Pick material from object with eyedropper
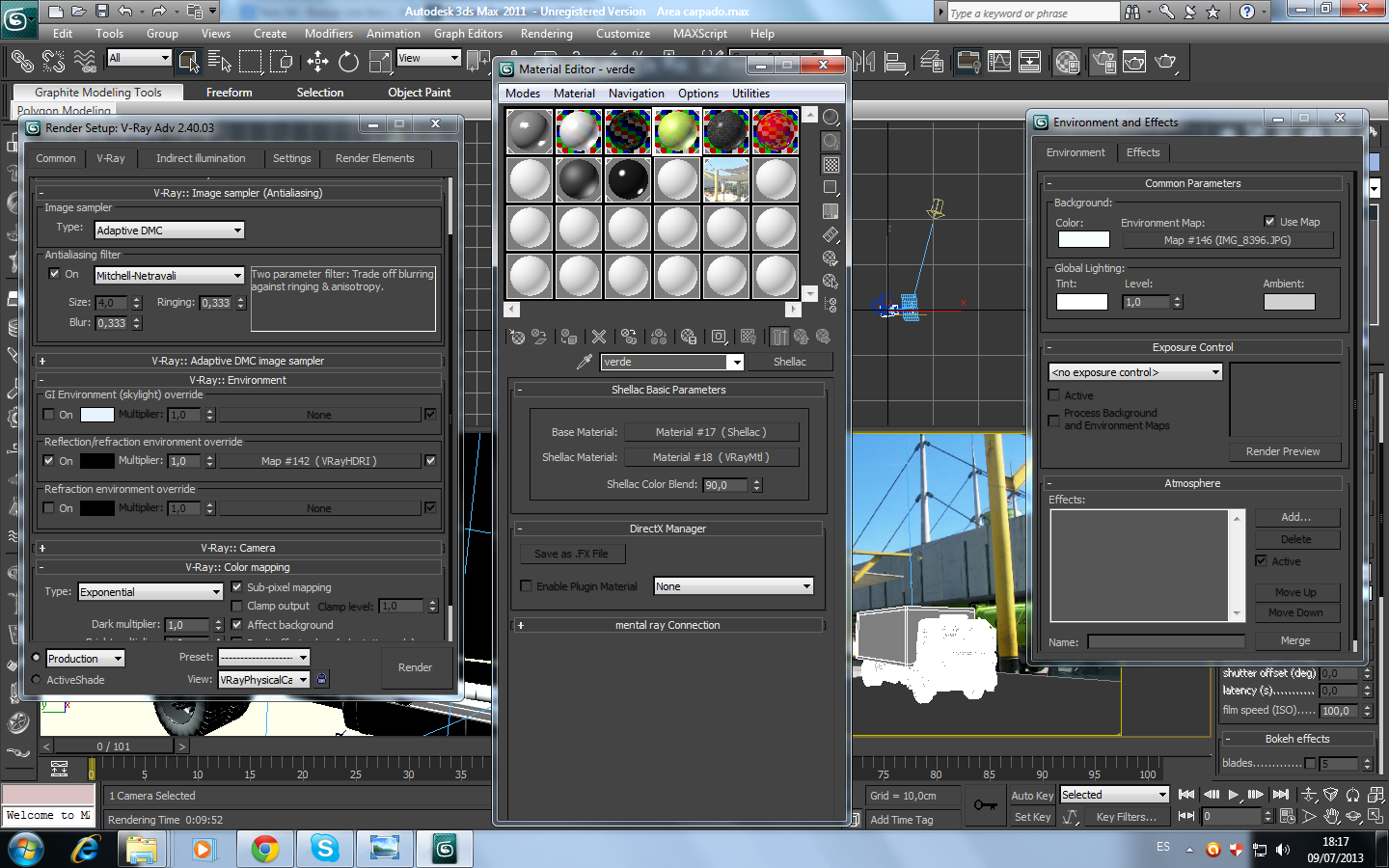 pyautogui.click(x=584, y=362)
